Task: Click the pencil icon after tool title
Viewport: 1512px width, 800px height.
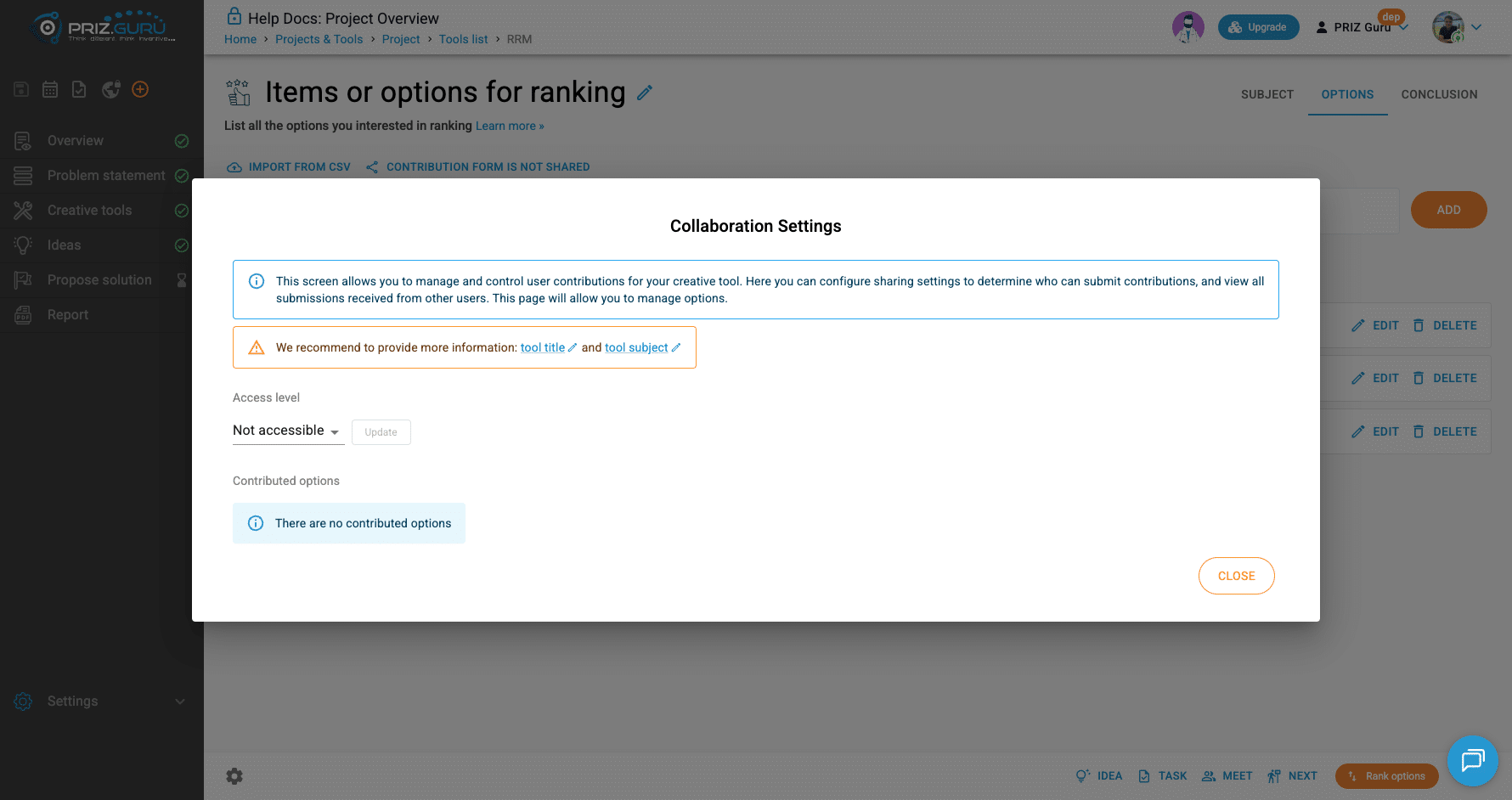Action: click(573, 347)
